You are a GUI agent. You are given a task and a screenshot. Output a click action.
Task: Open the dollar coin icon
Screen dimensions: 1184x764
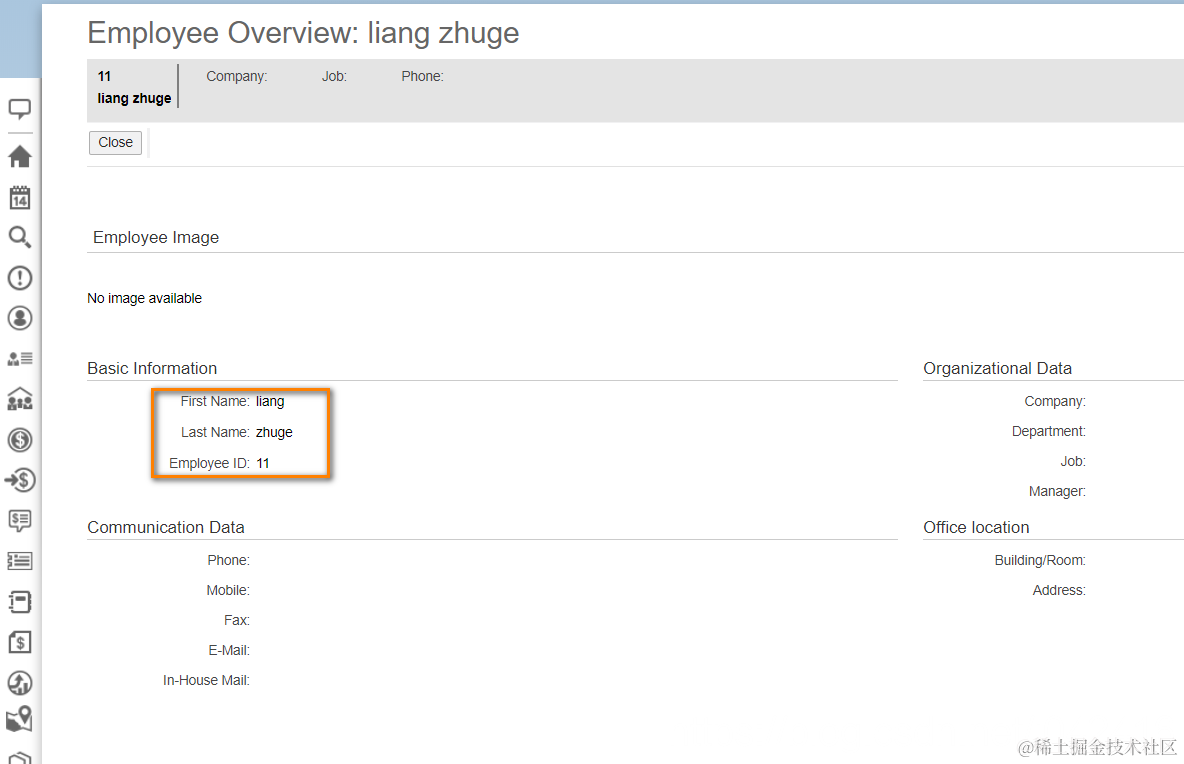[20, 439]
